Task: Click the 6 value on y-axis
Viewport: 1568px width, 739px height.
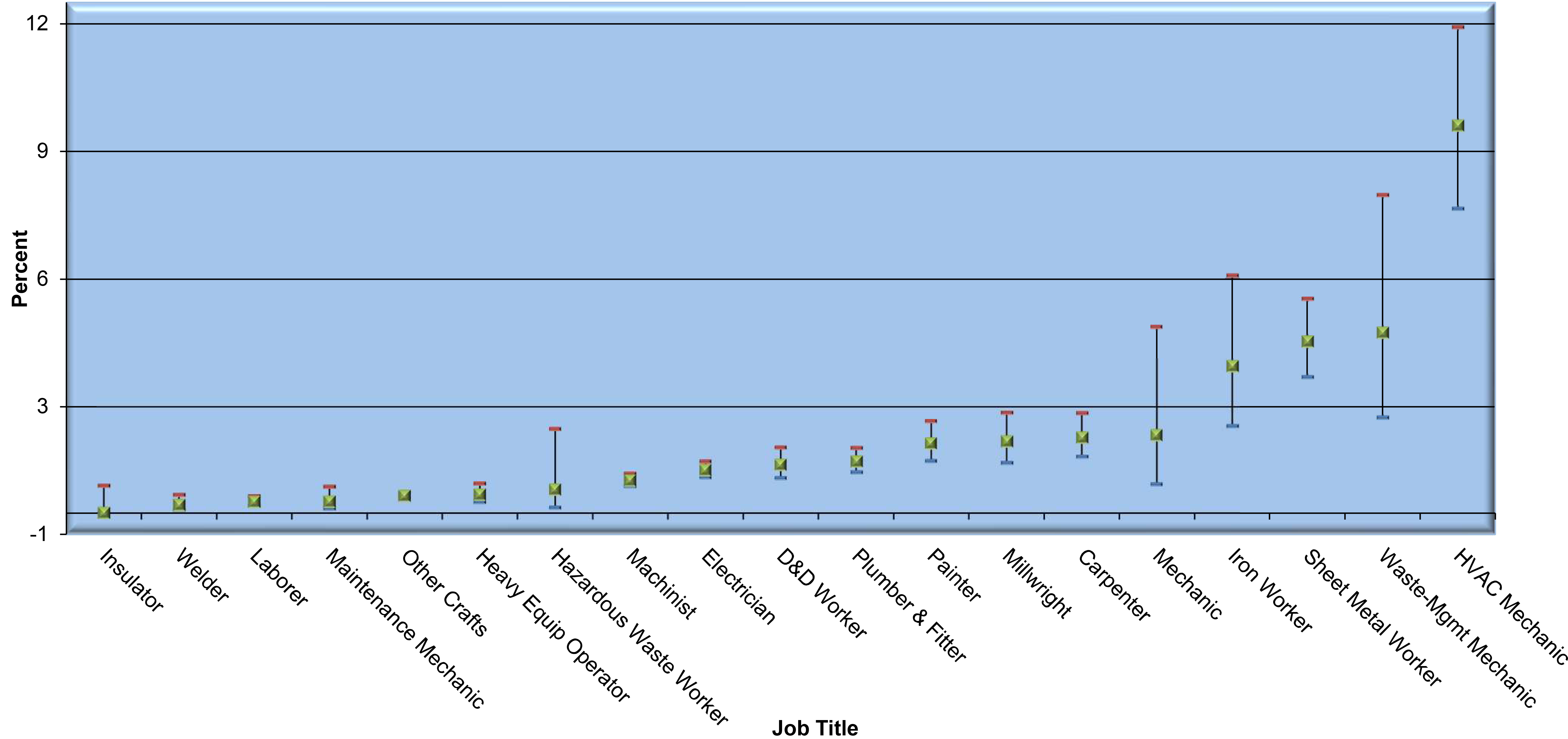Action: coord(43,279)
